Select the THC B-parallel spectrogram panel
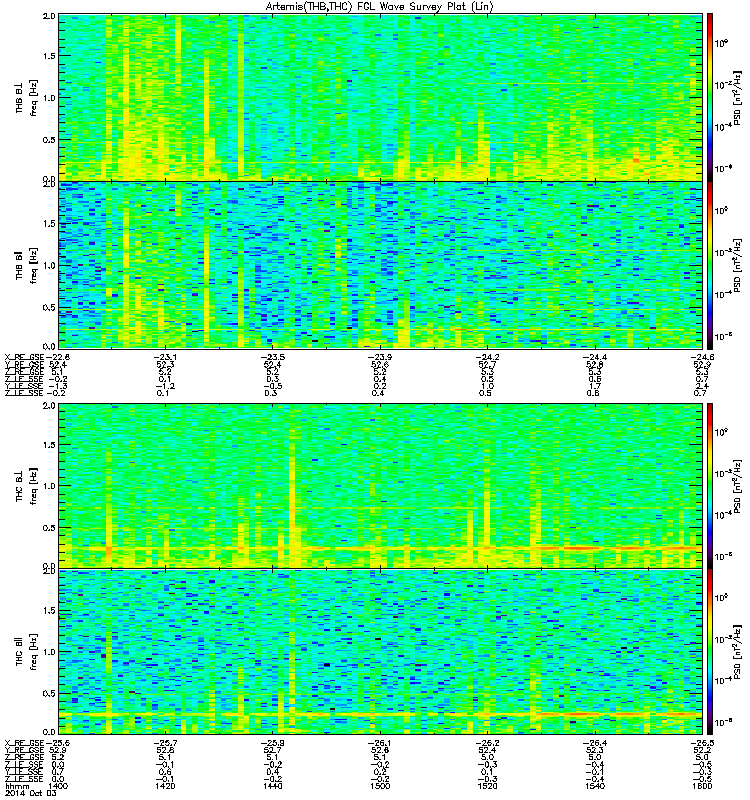 (x=381, y=652)
